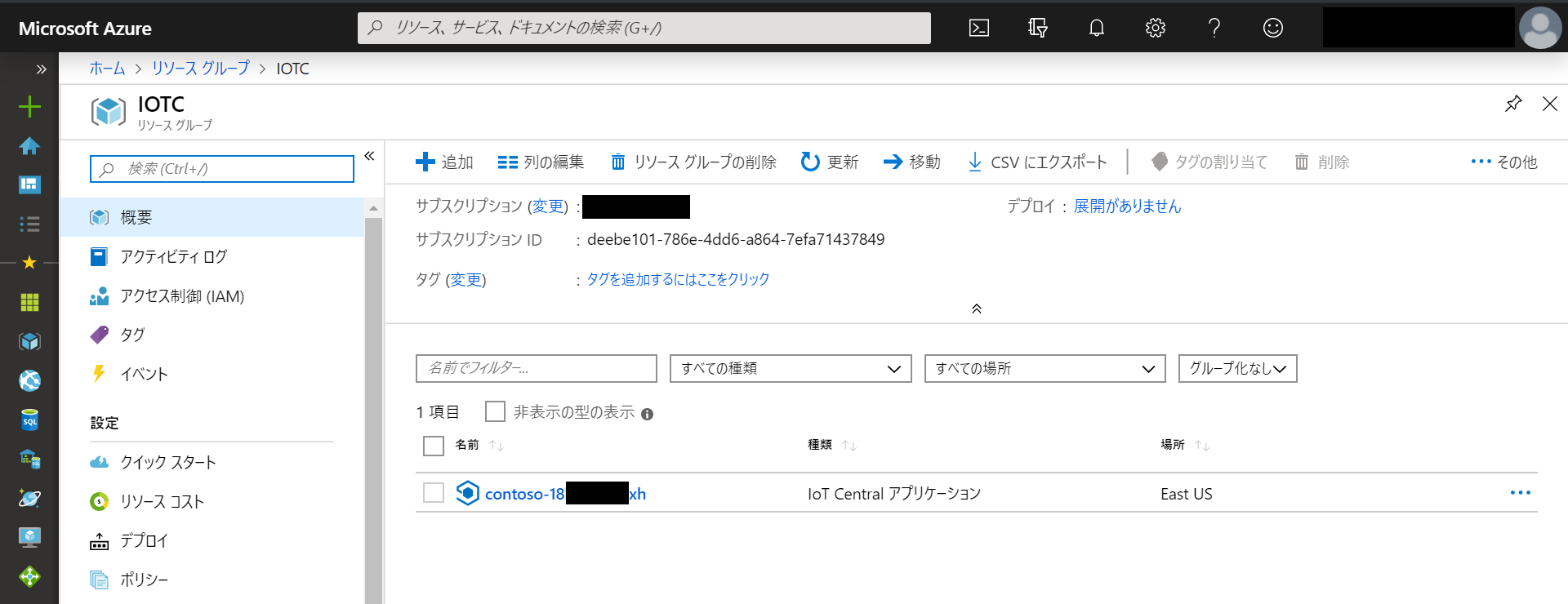The image size is (1568, 604).
Task: Click CSV にエクスポート button
Action: (x=1037, y=162)
